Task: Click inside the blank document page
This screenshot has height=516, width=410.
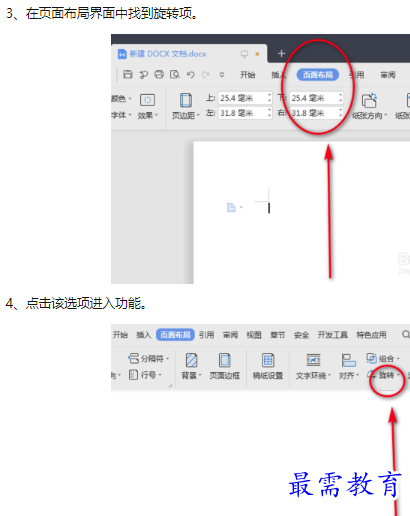Action: click(x=302, y=213)
